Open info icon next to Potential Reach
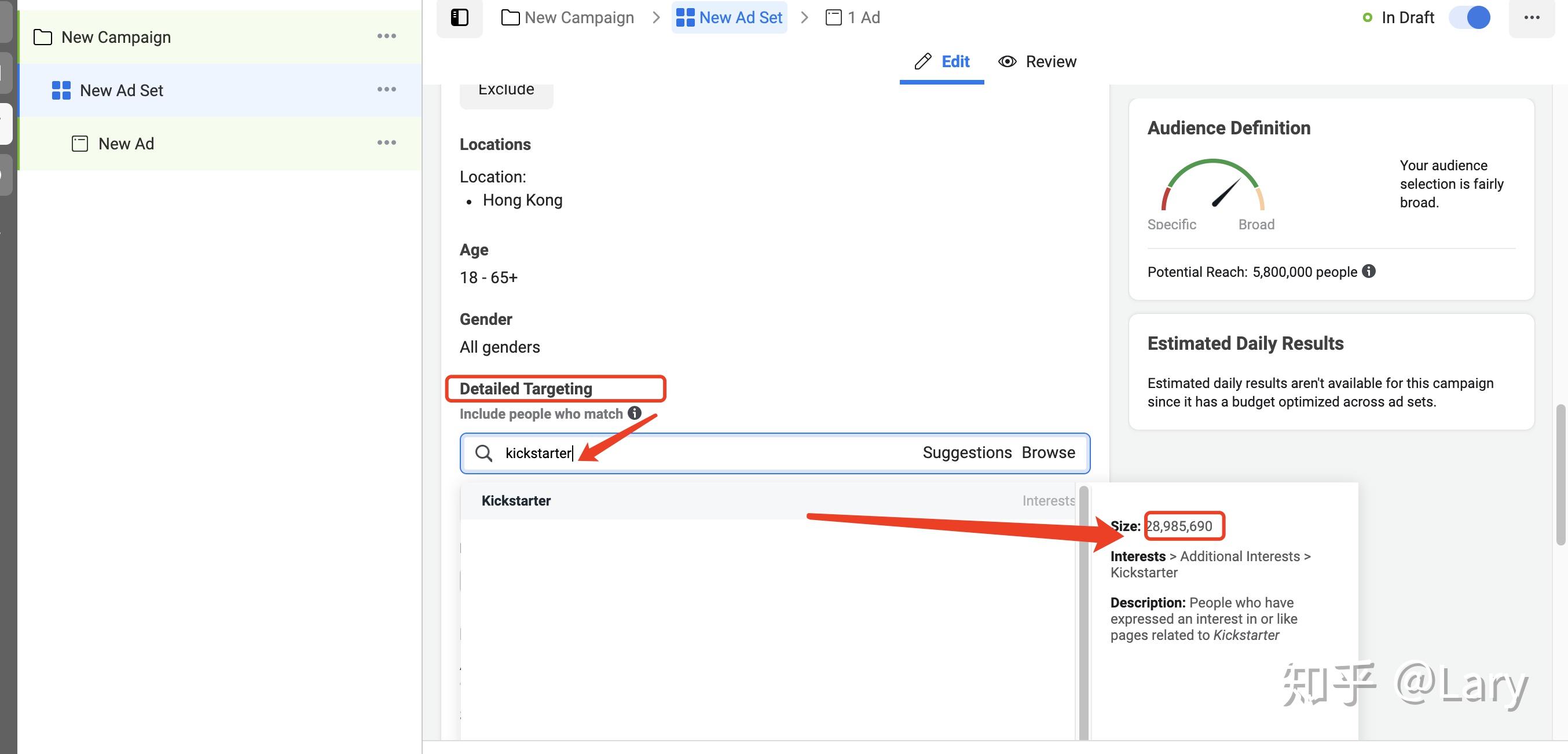The image size is (1568, 754). (1369, 272)
